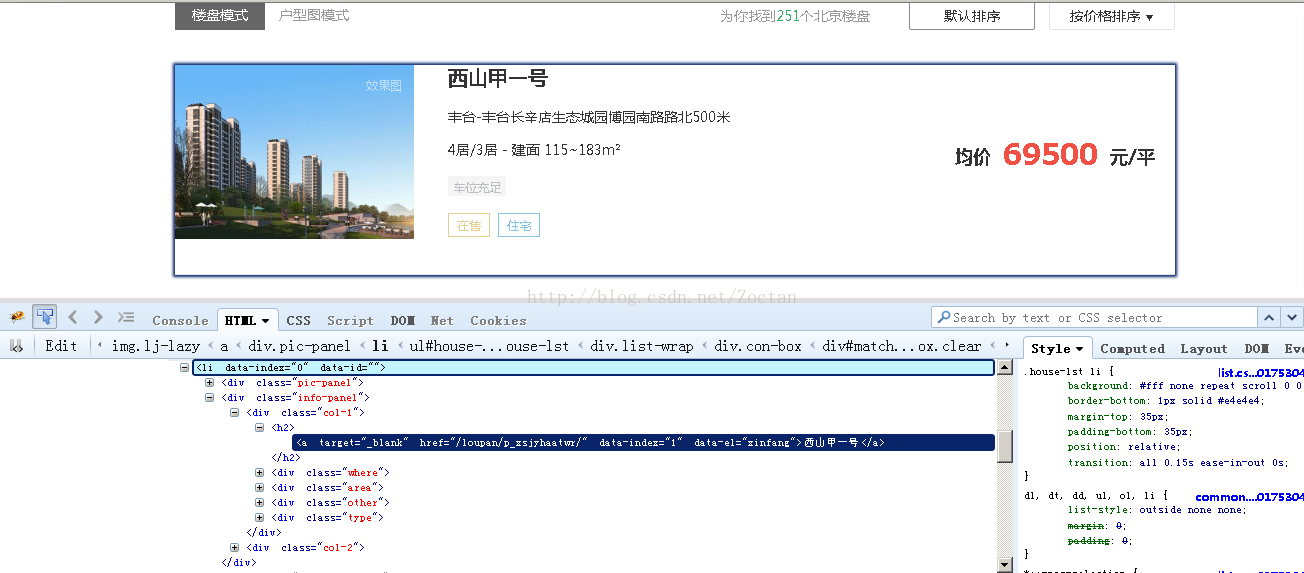Click the break-on-mutate icon beside Edit
This screenshot has height=573, width=1304.
(x=16, y=346)
